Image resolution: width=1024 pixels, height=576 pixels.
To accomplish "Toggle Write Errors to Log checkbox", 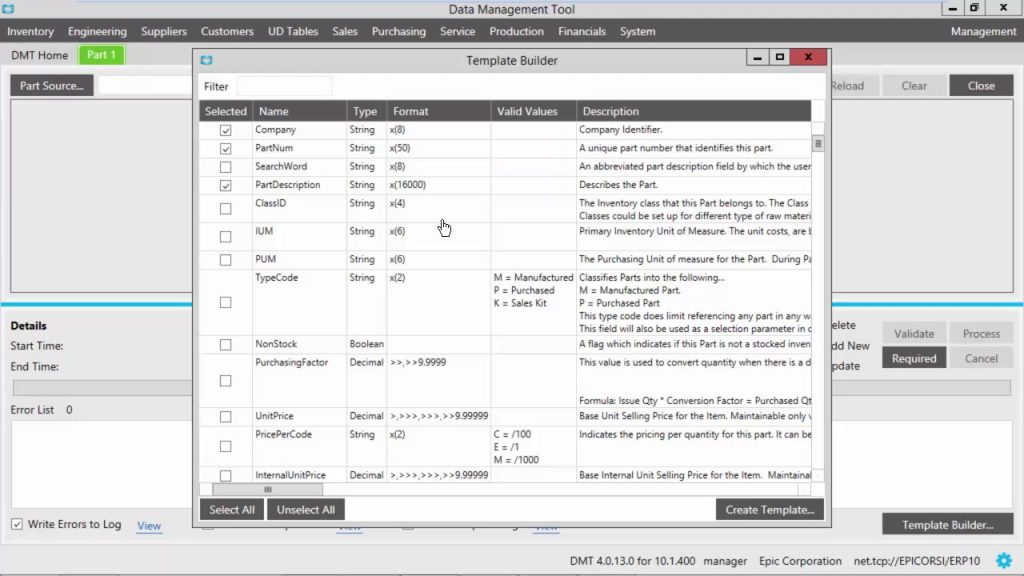I will 17,524.
